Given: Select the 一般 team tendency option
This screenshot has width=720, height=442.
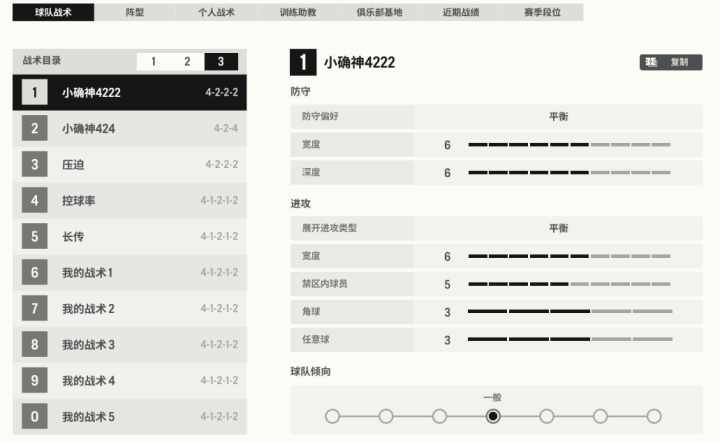Looking at the screenshot, I should pyautogui.click(x=493, y=416).
